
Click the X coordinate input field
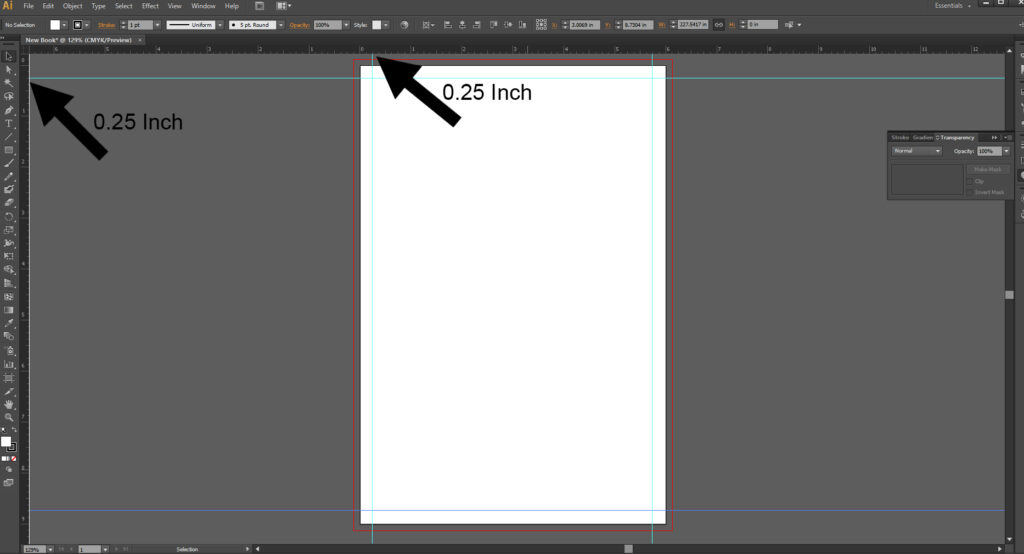pyautogui.click(x=585, y=25)
